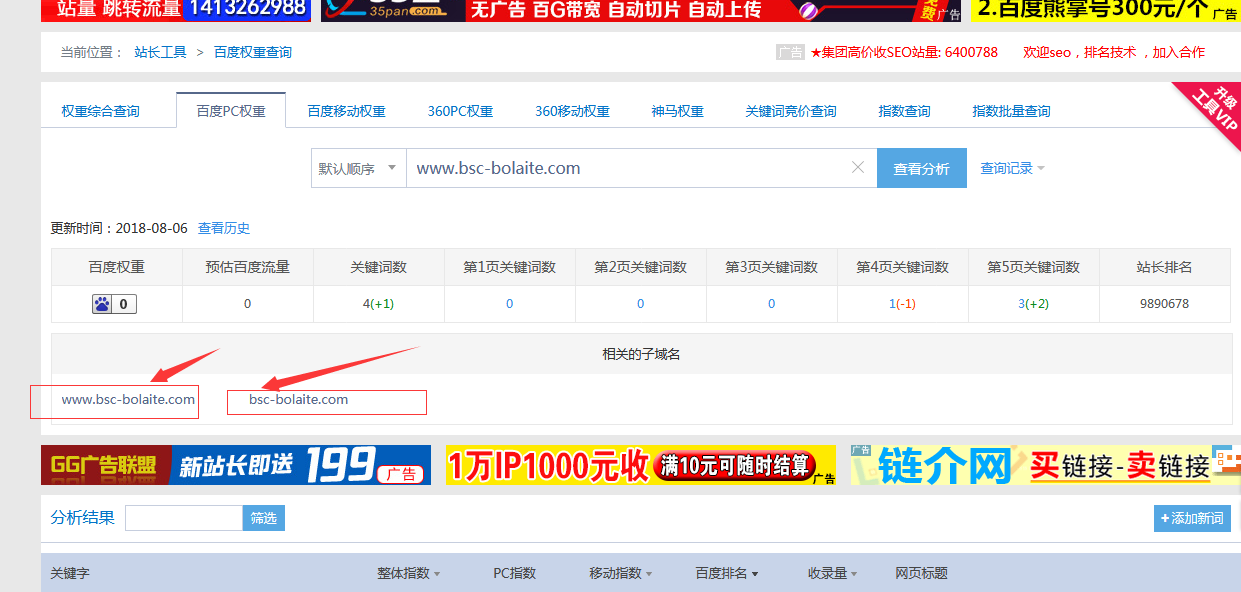Image resolution: width=1241 pixels, height=592 pixels.
Task: Open the 链介网 买链接-卖链接 banner
Action: click(x=1046, y=465)
